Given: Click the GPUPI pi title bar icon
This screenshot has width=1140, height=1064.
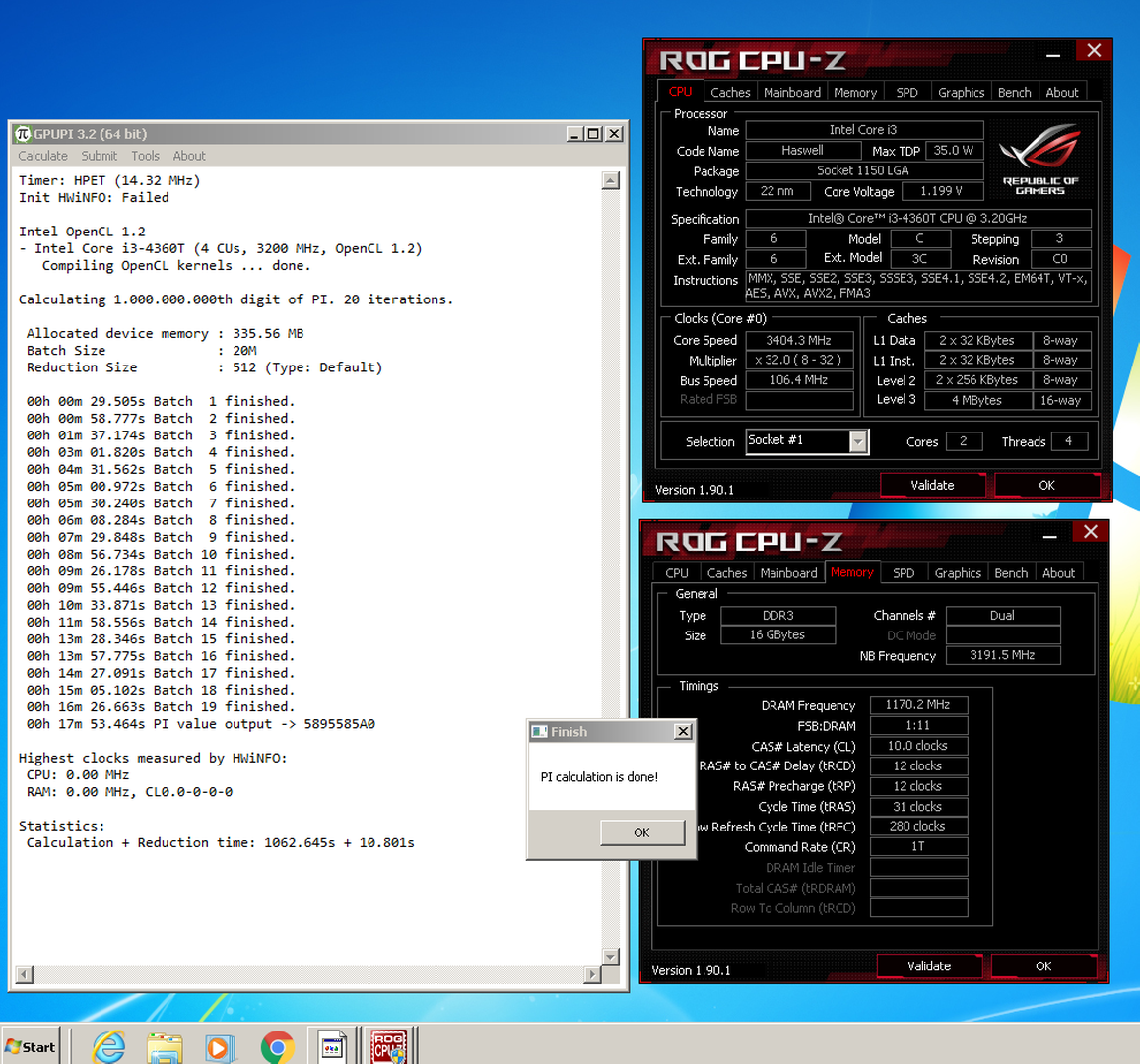Looking at the screenshot, I should tap(24, 134).
